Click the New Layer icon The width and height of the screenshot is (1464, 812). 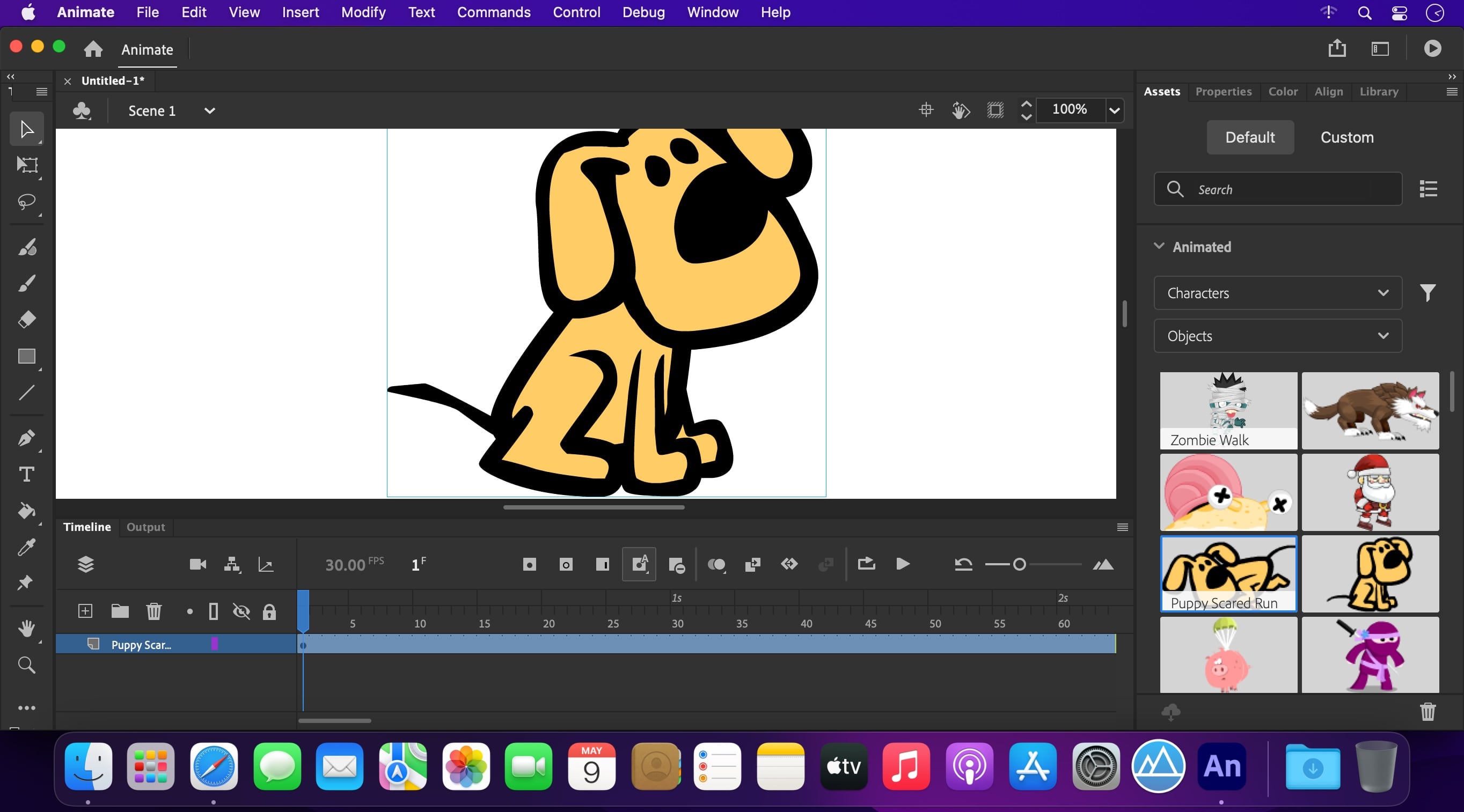(85, 611)
